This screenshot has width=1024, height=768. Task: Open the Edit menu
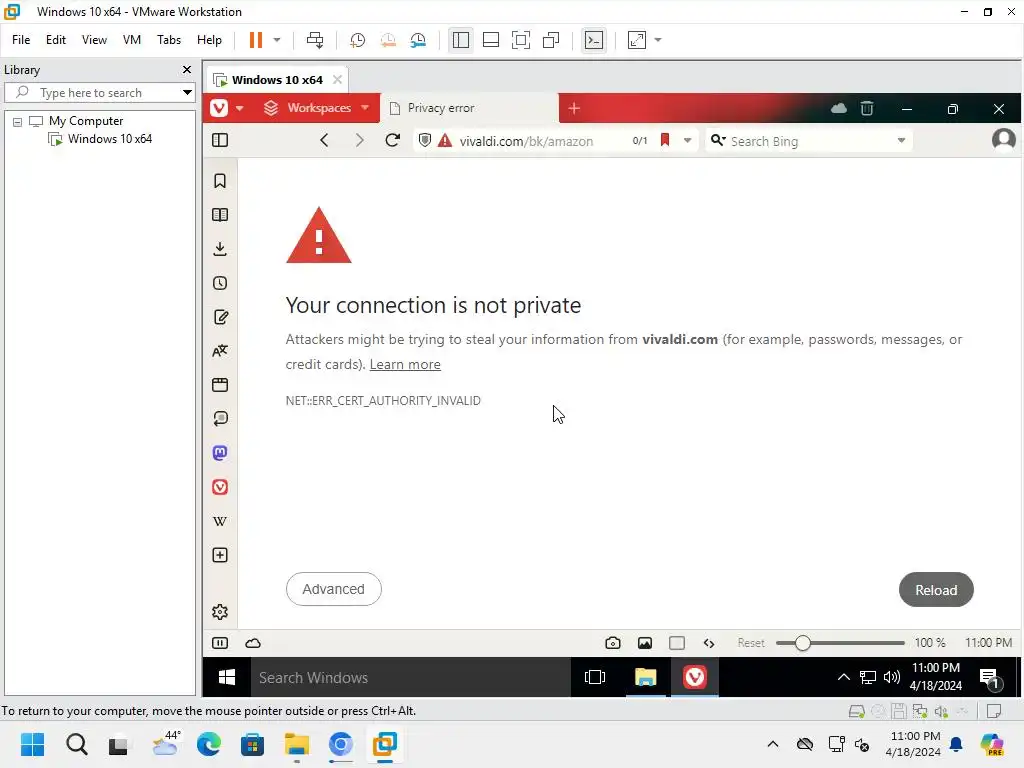tap(56, 40)
